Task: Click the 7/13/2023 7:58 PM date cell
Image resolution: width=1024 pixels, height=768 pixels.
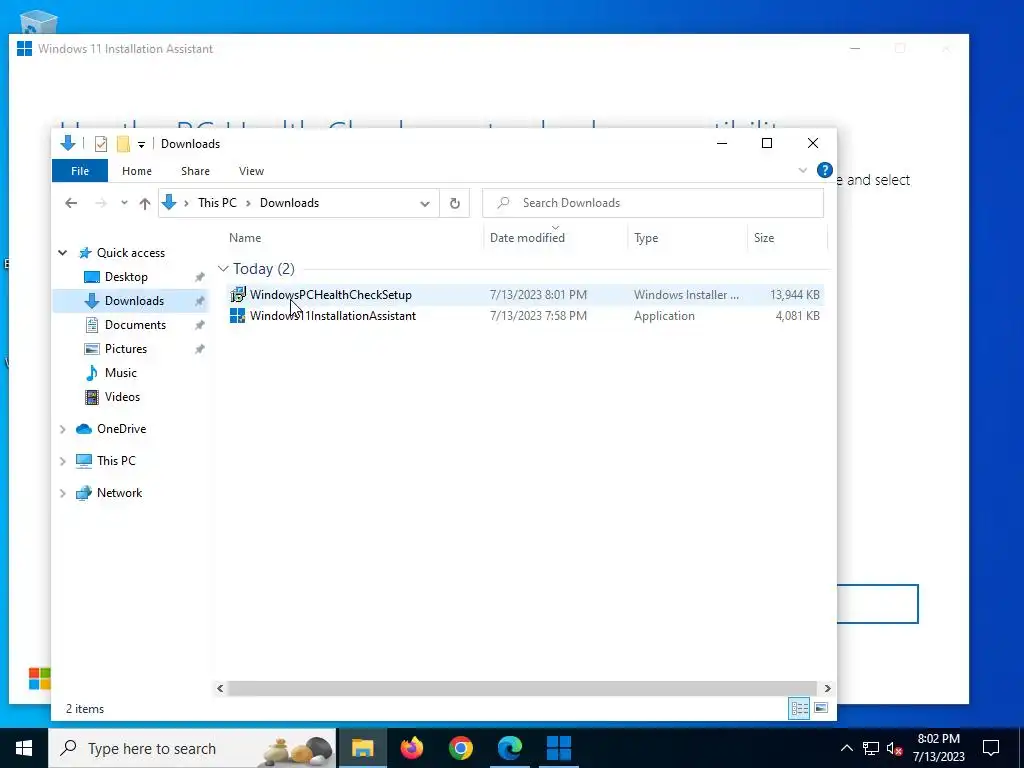Action: (538, 315)
